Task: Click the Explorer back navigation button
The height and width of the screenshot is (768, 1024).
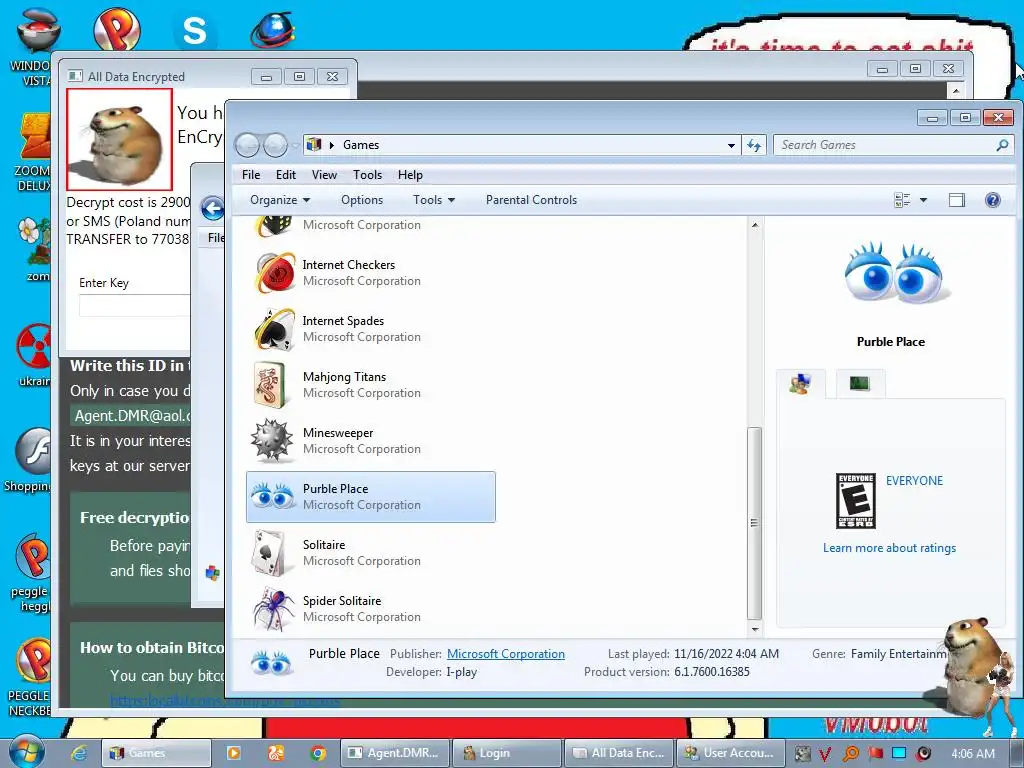Action: [x=248, y=145]
